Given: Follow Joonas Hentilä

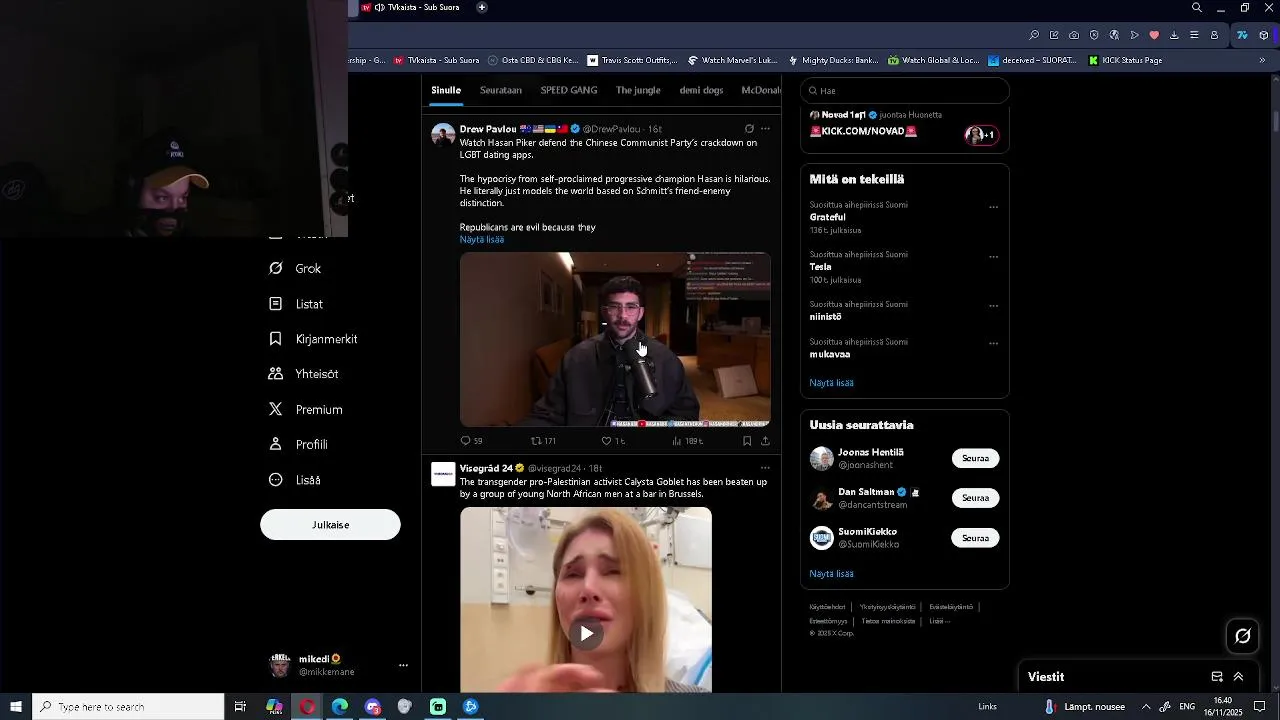Looking at the screenshot, I should tap(975, 459).
